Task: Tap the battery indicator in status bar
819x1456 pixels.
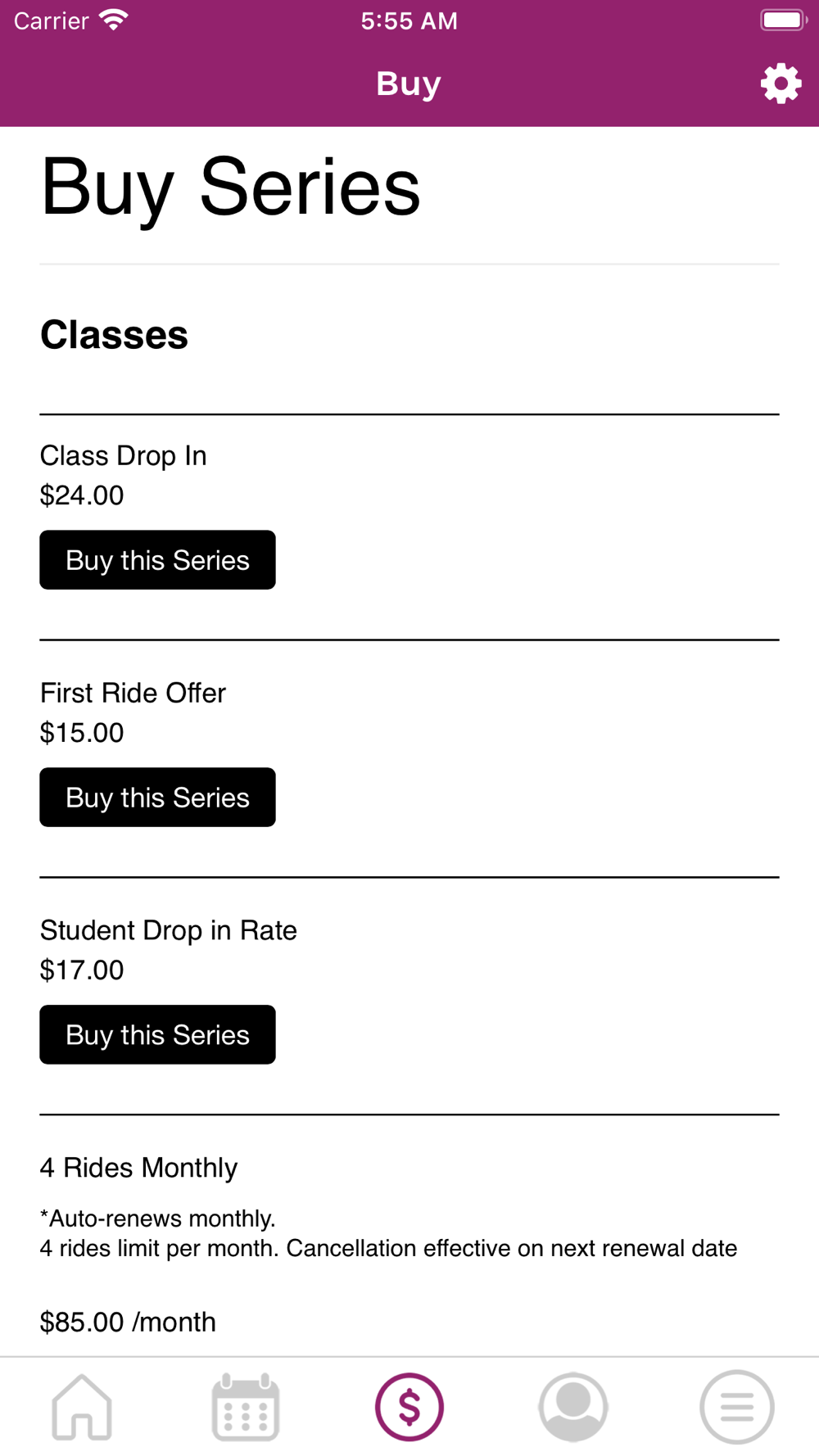Action: [x=784, y=20]
